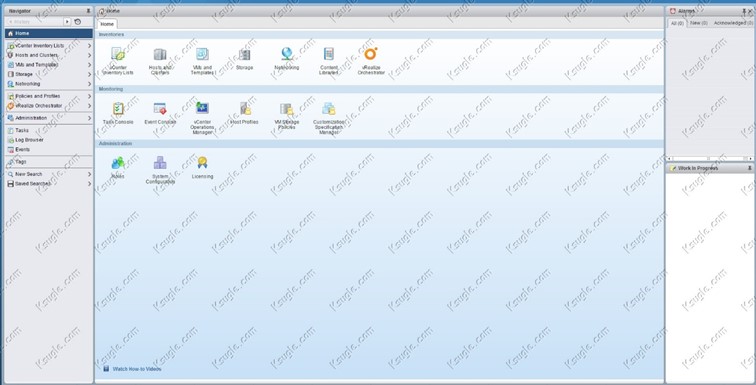
Task: Click the Administration section header
Action: [x=379, y=144]
